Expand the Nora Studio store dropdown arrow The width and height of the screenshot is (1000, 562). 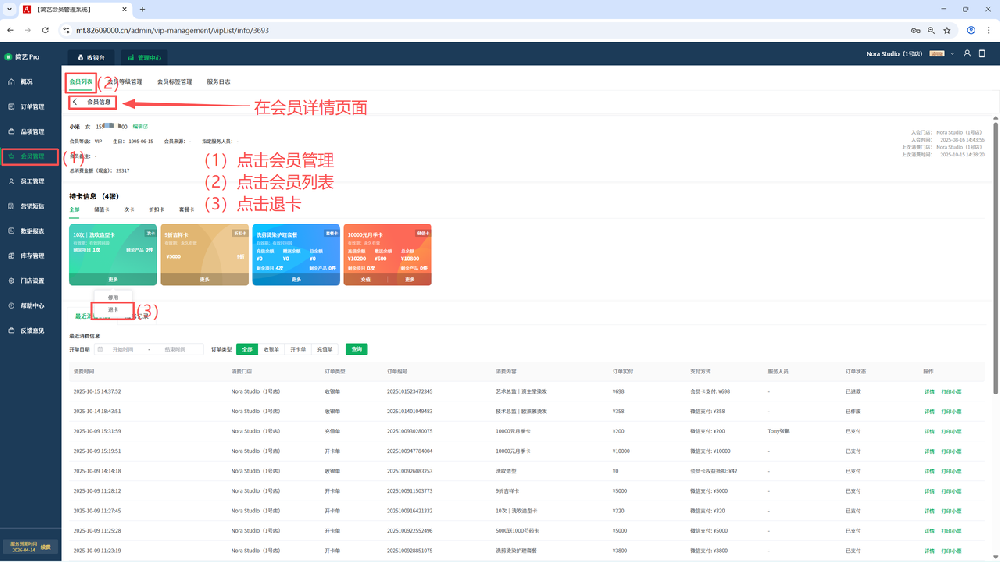point(952,54)
